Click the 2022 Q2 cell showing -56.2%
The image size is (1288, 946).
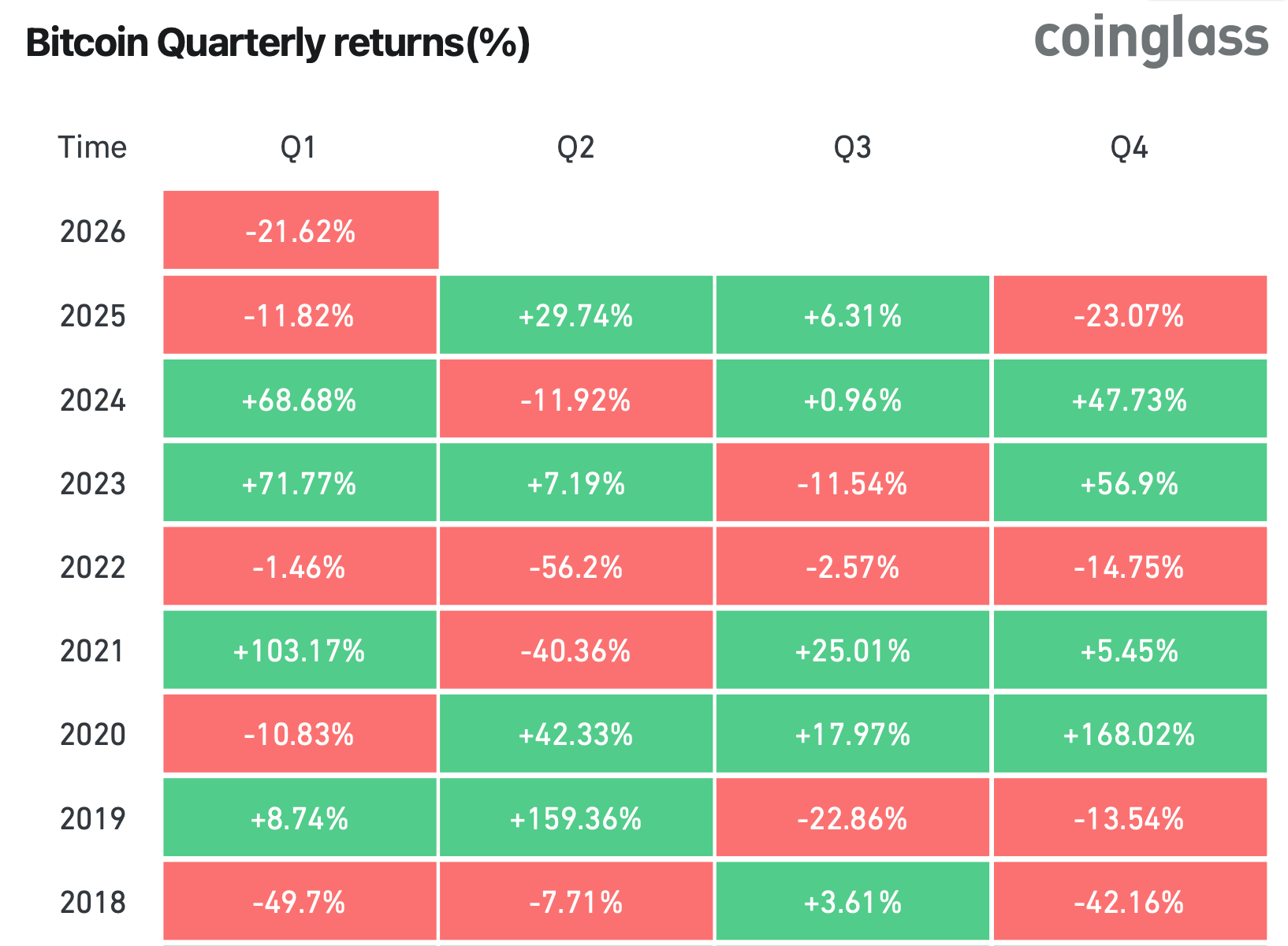pyautogui.click(x=575, y=567)
